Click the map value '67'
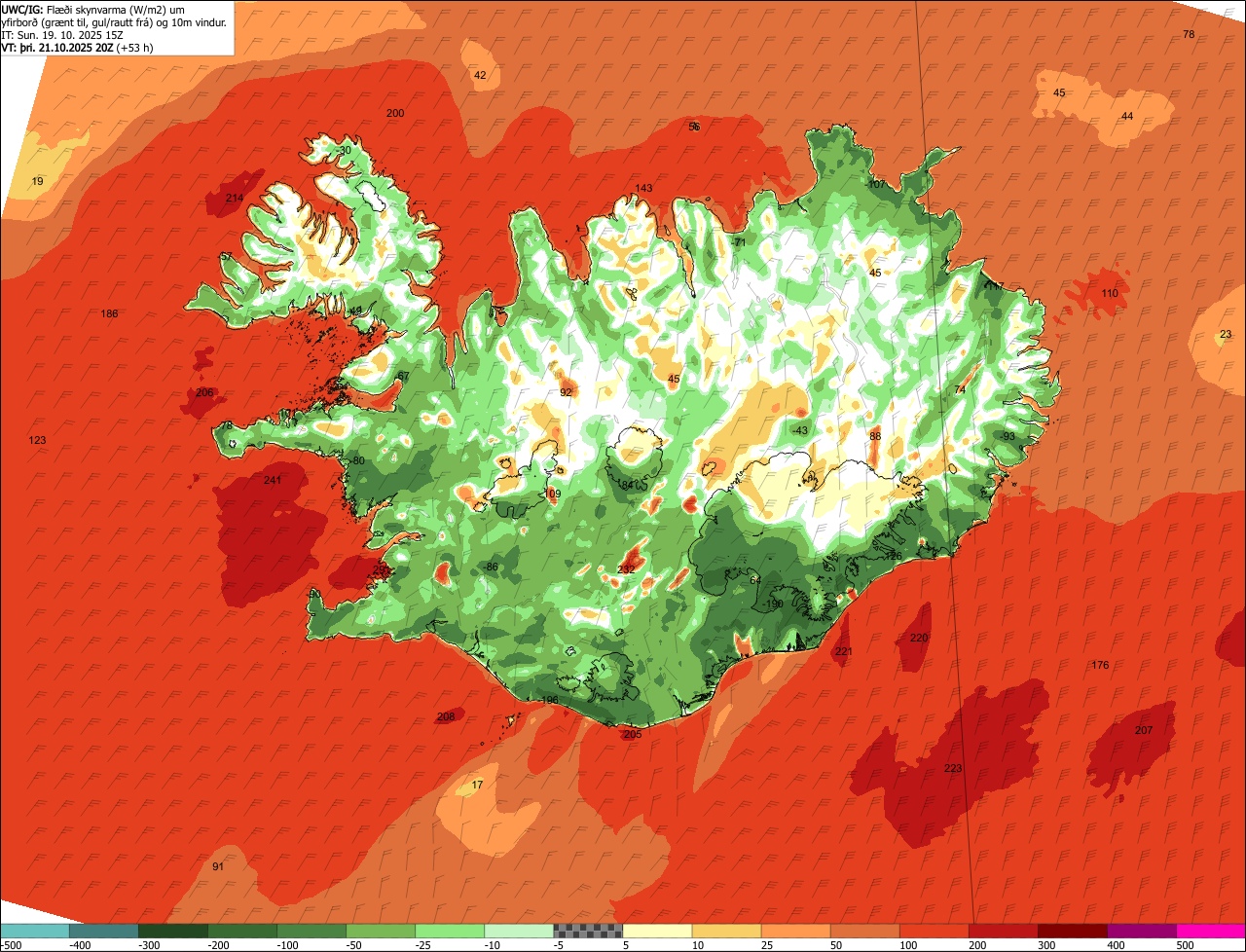The height and width of the screenshot is (952, 1246). tap(404, 377)
